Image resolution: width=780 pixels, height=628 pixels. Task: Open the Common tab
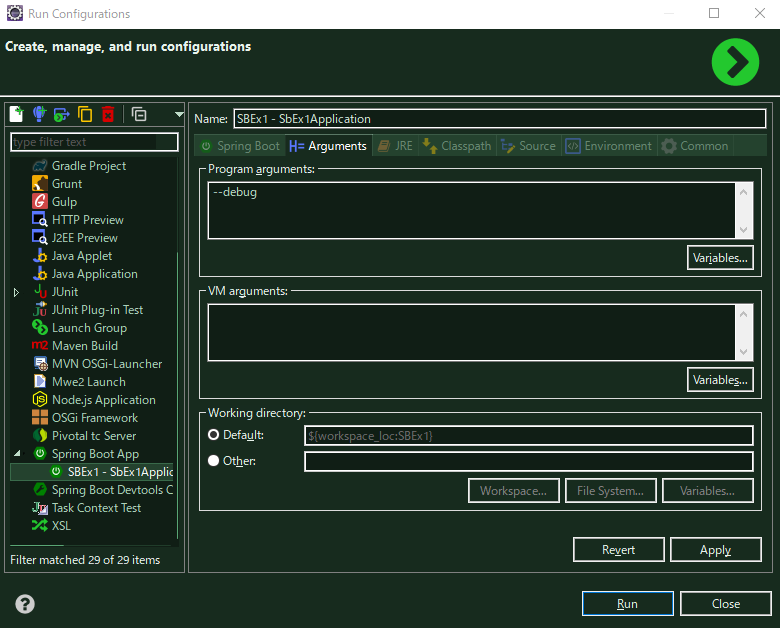click(695, 146)
